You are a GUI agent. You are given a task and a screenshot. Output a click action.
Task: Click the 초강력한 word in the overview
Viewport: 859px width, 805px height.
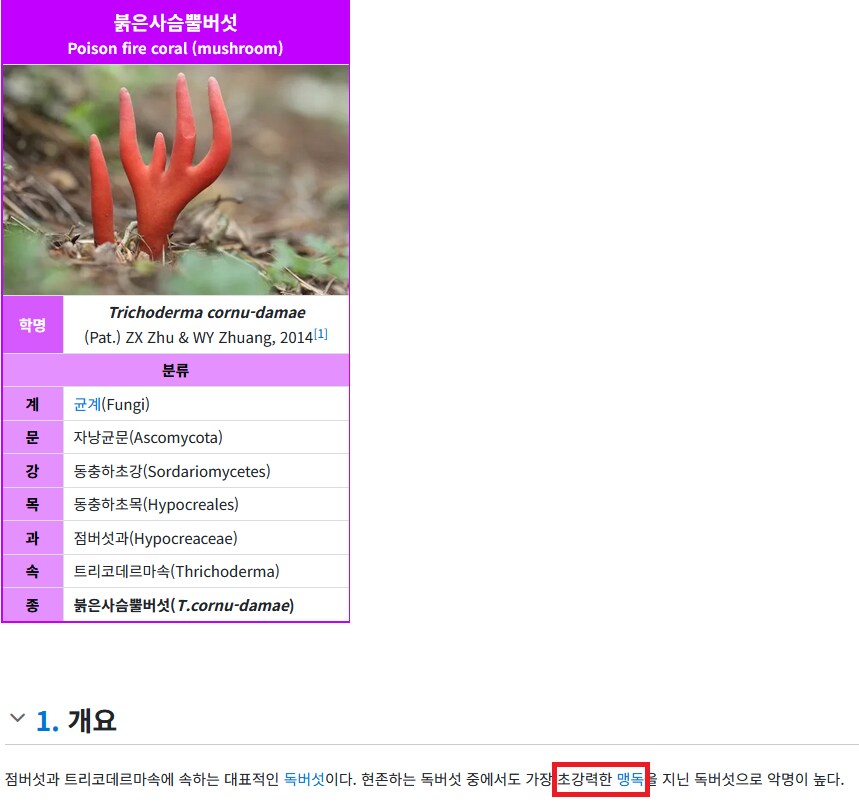pos(584,778)
